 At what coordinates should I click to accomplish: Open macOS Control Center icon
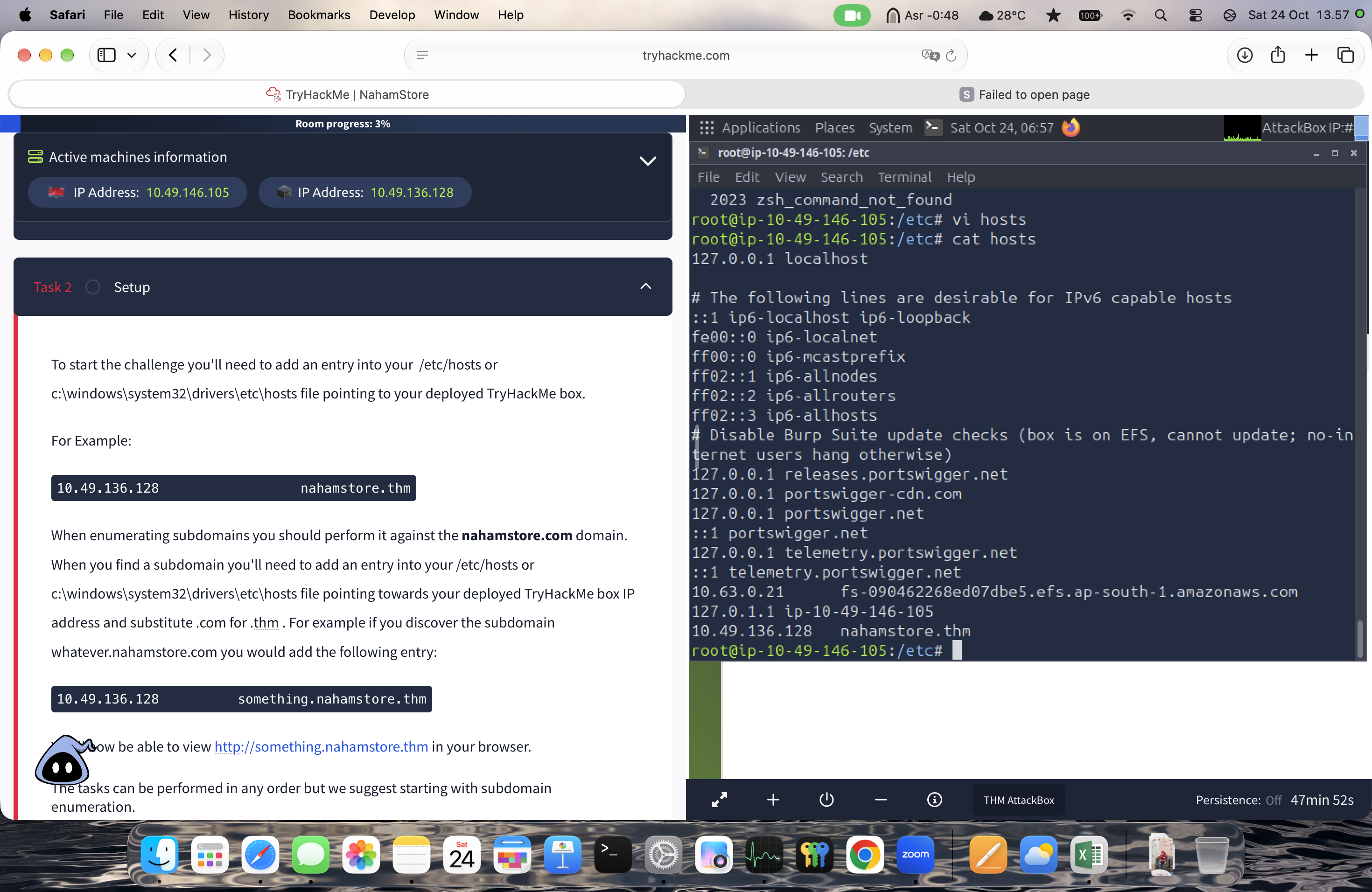click(x=1195, y=15)
